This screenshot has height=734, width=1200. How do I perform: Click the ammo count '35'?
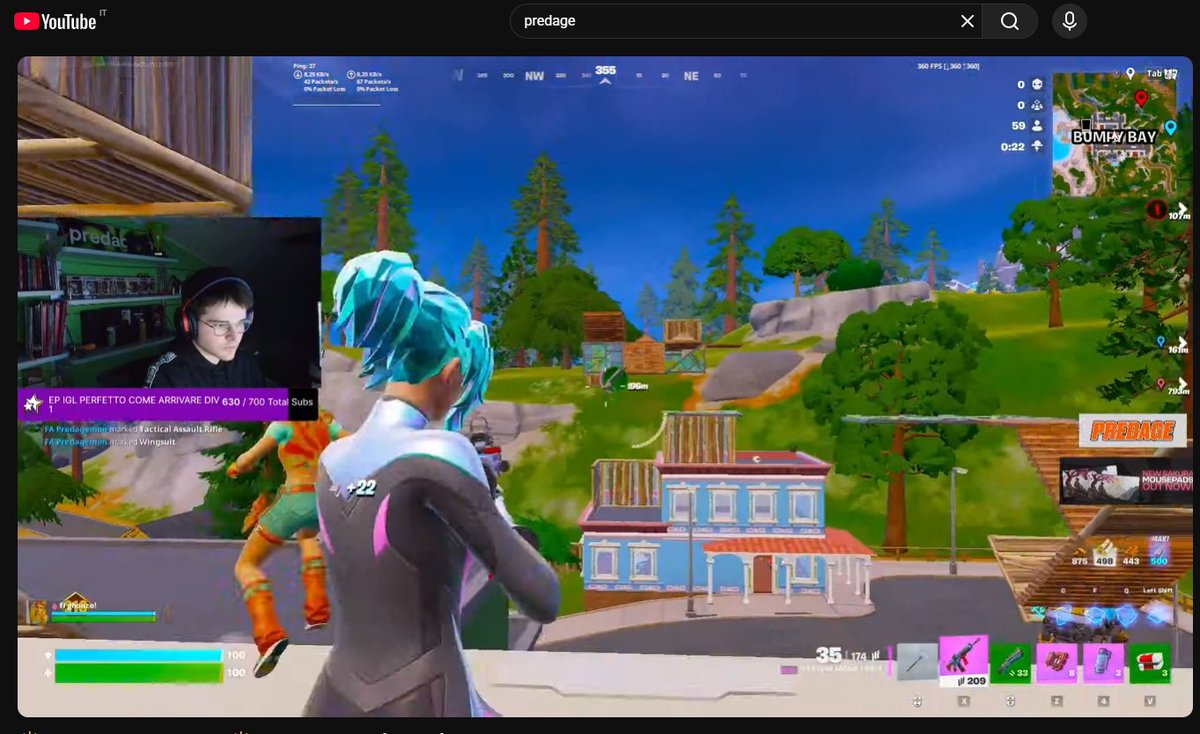[828, 654]
